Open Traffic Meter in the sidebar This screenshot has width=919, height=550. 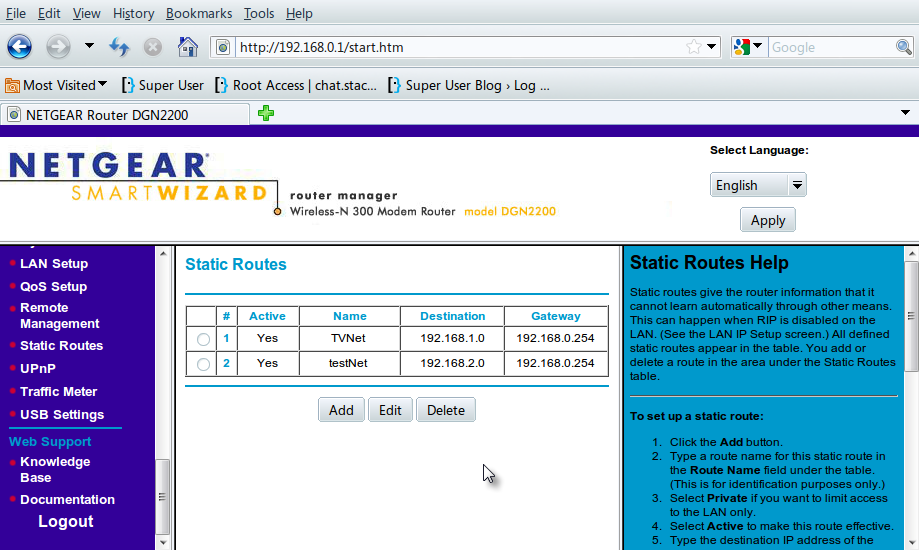pos(59,391)
